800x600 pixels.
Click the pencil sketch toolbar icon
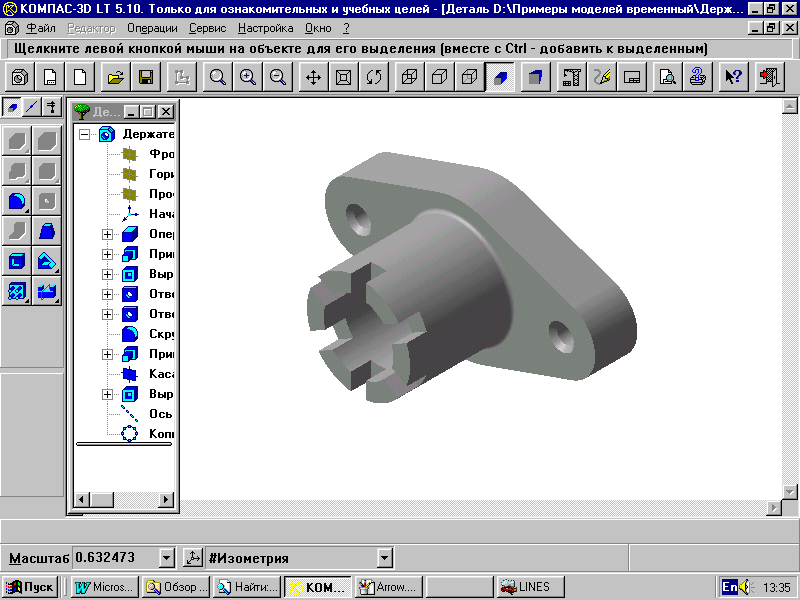point(602,77)
